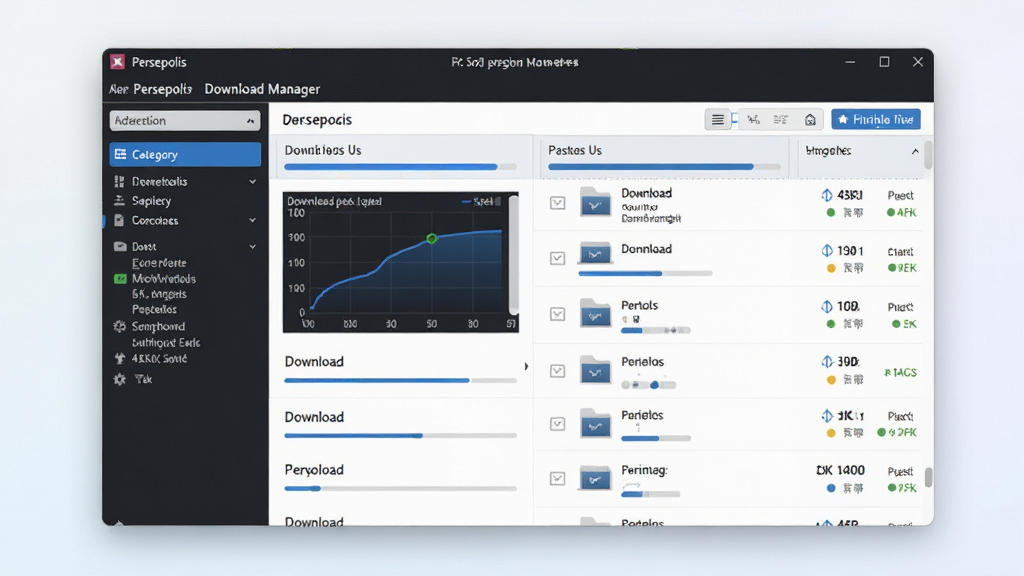Image resolution: width=1024 pixels, height=576 pixels.
Task: Select Popetiles in the sidebar
Action: point(154,310)
